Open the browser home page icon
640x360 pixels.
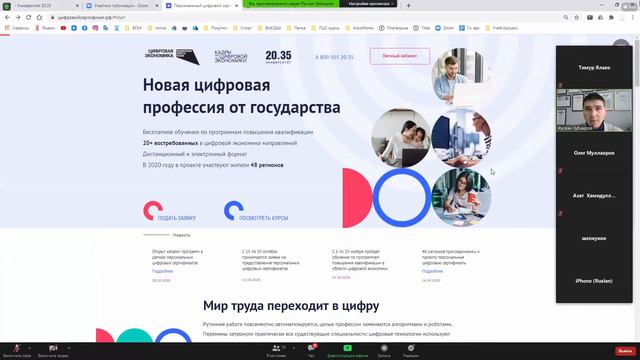click(x=39, y=18)
